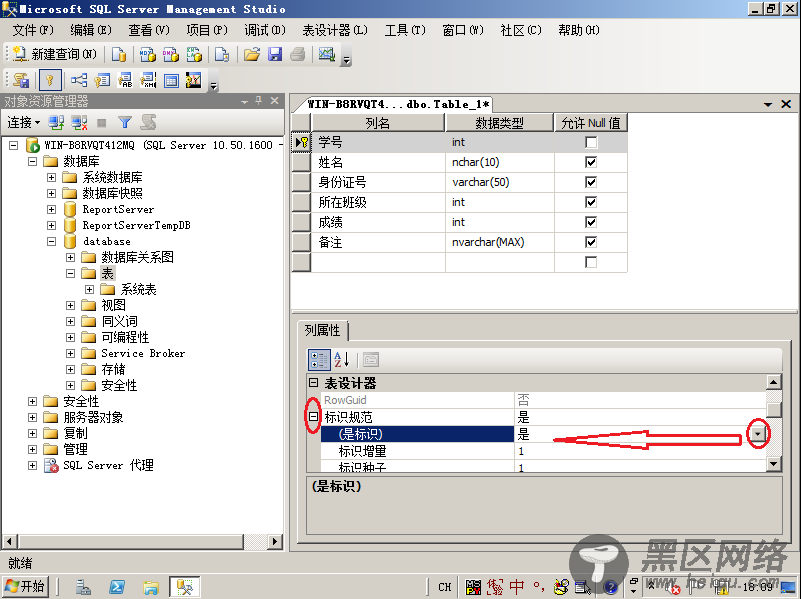Expand the SQL Server 代理 node
The image size is (801, 599).
[x=33, y=465]
